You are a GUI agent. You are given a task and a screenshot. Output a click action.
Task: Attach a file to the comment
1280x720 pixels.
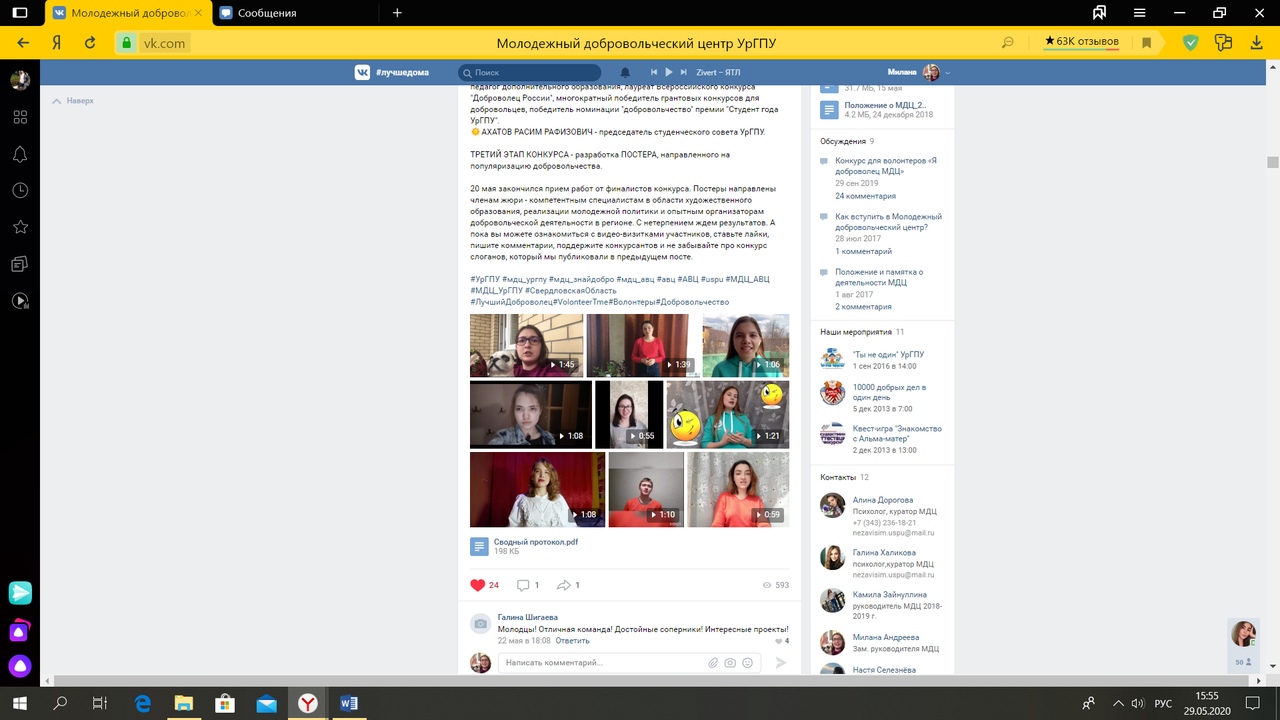(x=713, y=663)
